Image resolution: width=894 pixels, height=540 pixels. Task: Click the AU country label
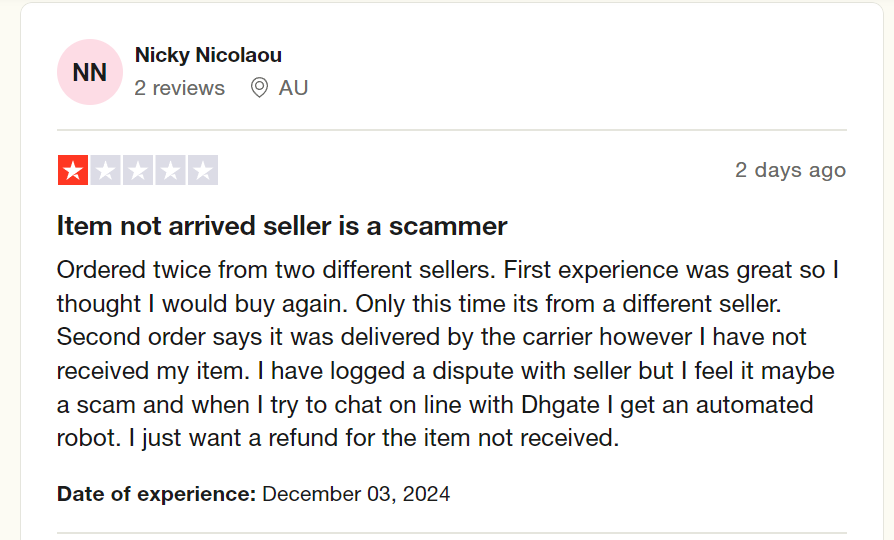click(x=293, y=88)
